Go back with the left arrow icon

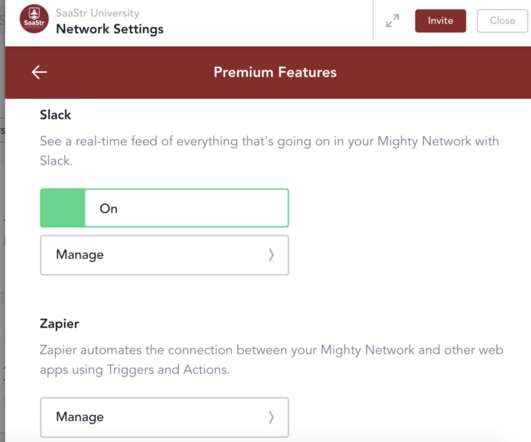tap(39, 72)
